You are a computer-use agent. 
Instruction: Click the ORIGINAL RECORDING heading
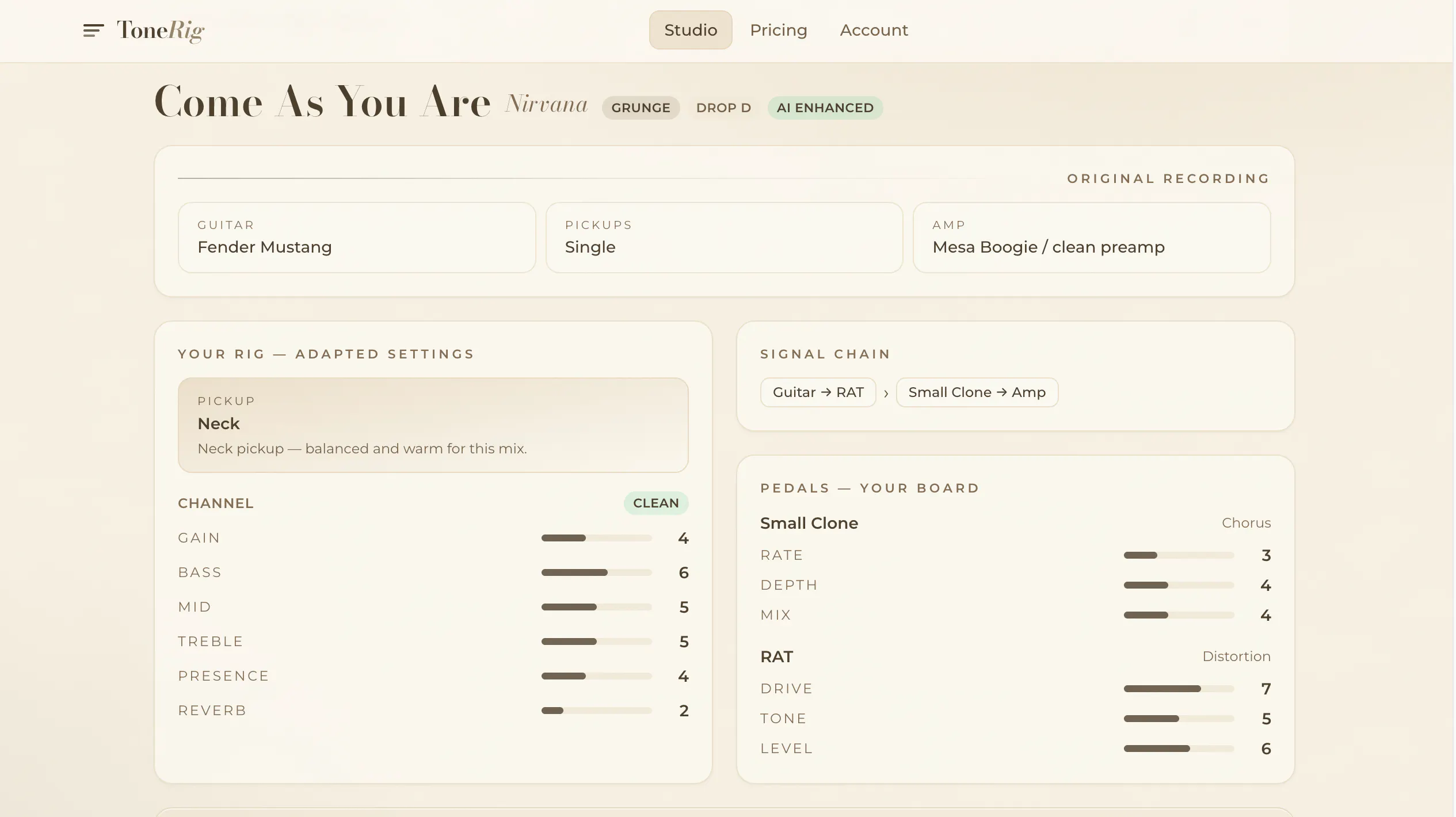[x=1168, y=178]
